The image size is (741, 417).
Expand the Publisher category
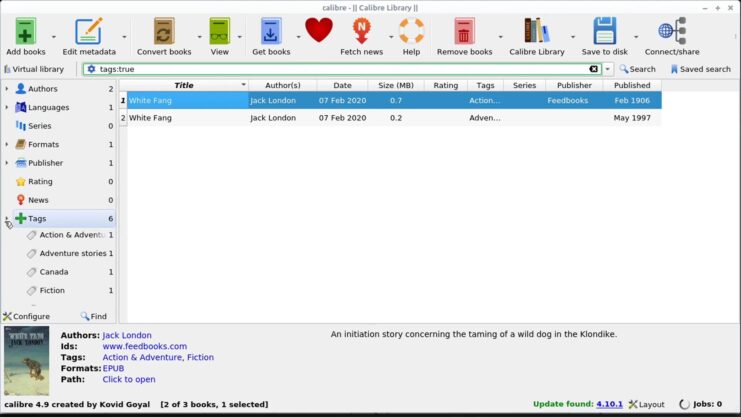(7, 163)
